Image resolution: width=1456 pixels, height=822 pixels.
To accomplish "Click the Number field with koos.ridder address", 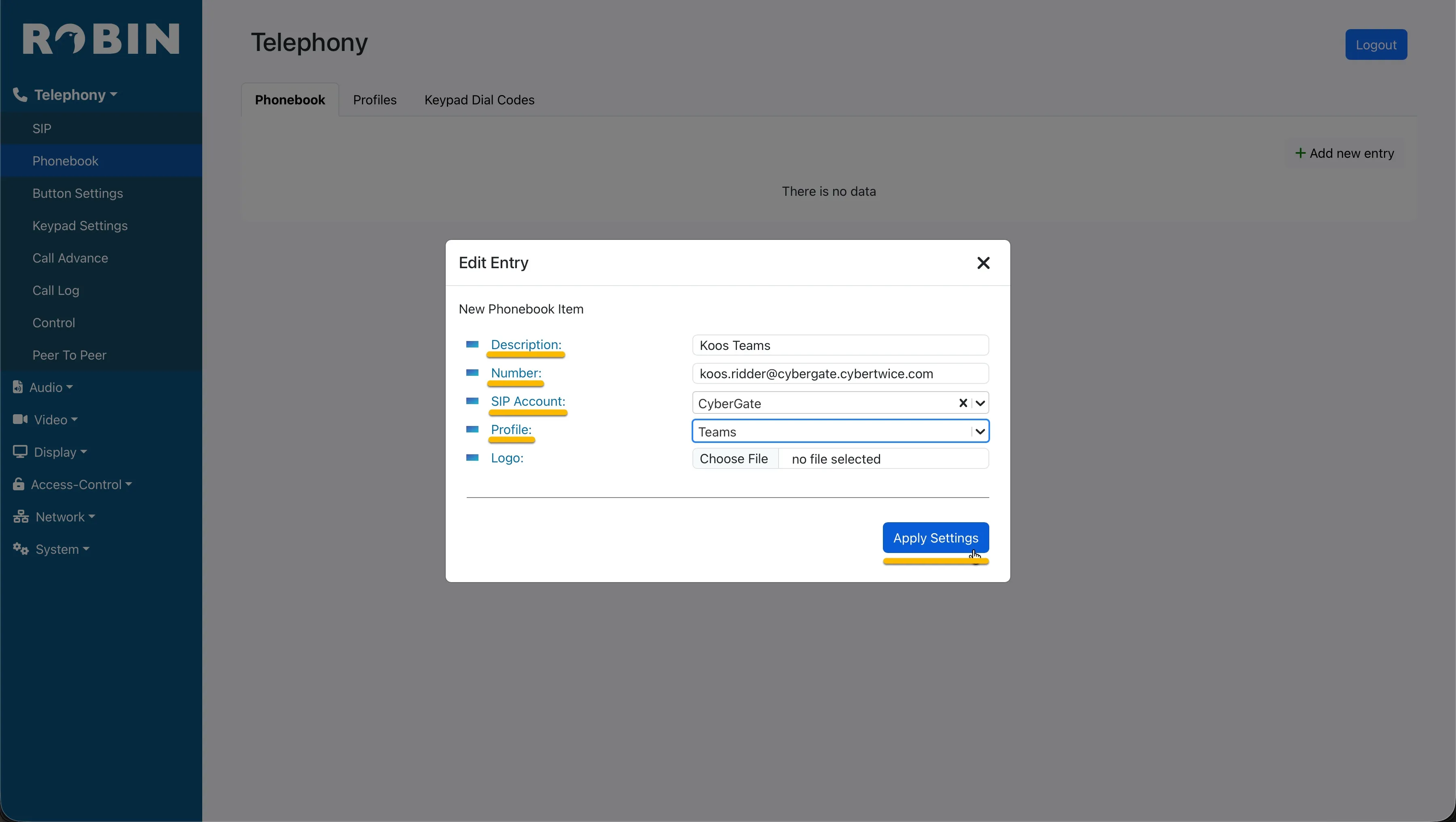I will [840, 373].
